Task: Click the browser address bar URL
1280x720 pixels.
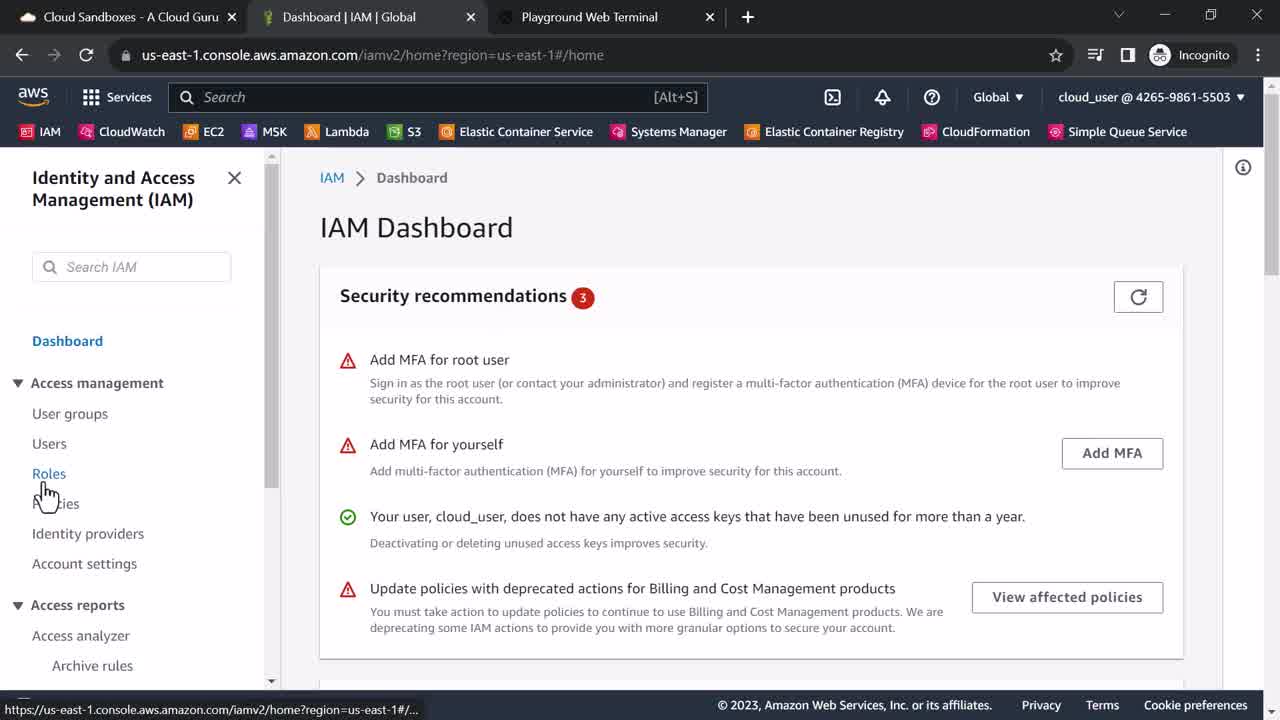Action: click(x=373, y=55)
